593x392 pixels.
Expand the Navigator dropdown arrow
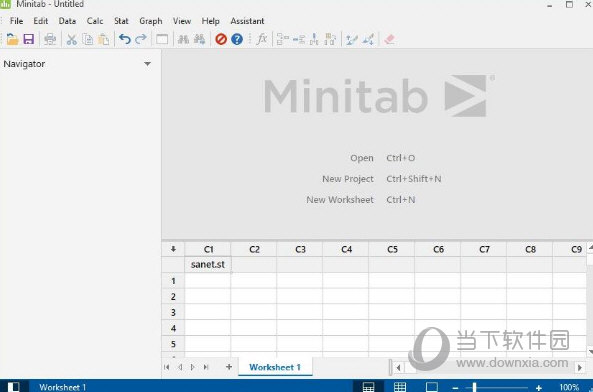click(147, 64)
